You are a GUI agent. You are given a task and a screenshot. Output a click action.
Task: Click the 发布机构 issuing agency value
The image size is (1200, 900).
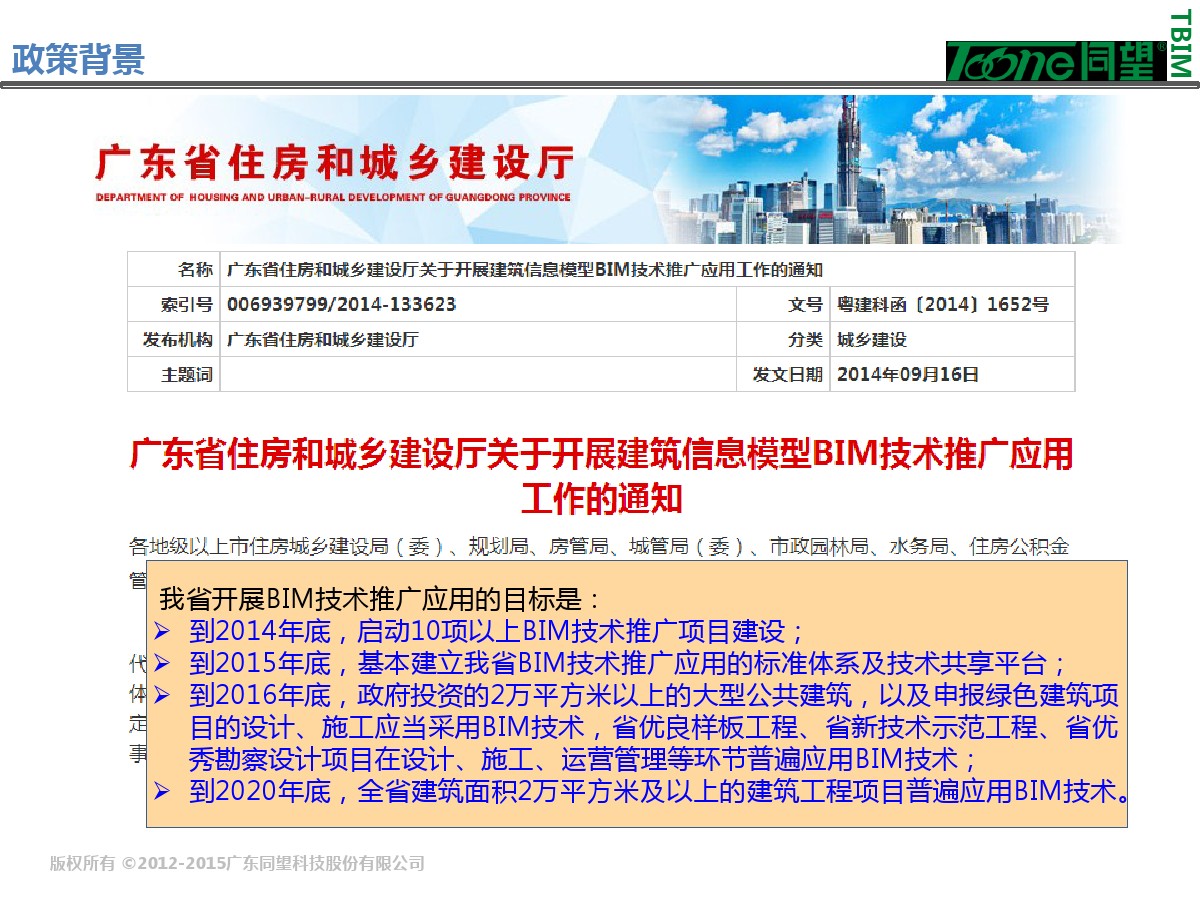coord(322,340)
